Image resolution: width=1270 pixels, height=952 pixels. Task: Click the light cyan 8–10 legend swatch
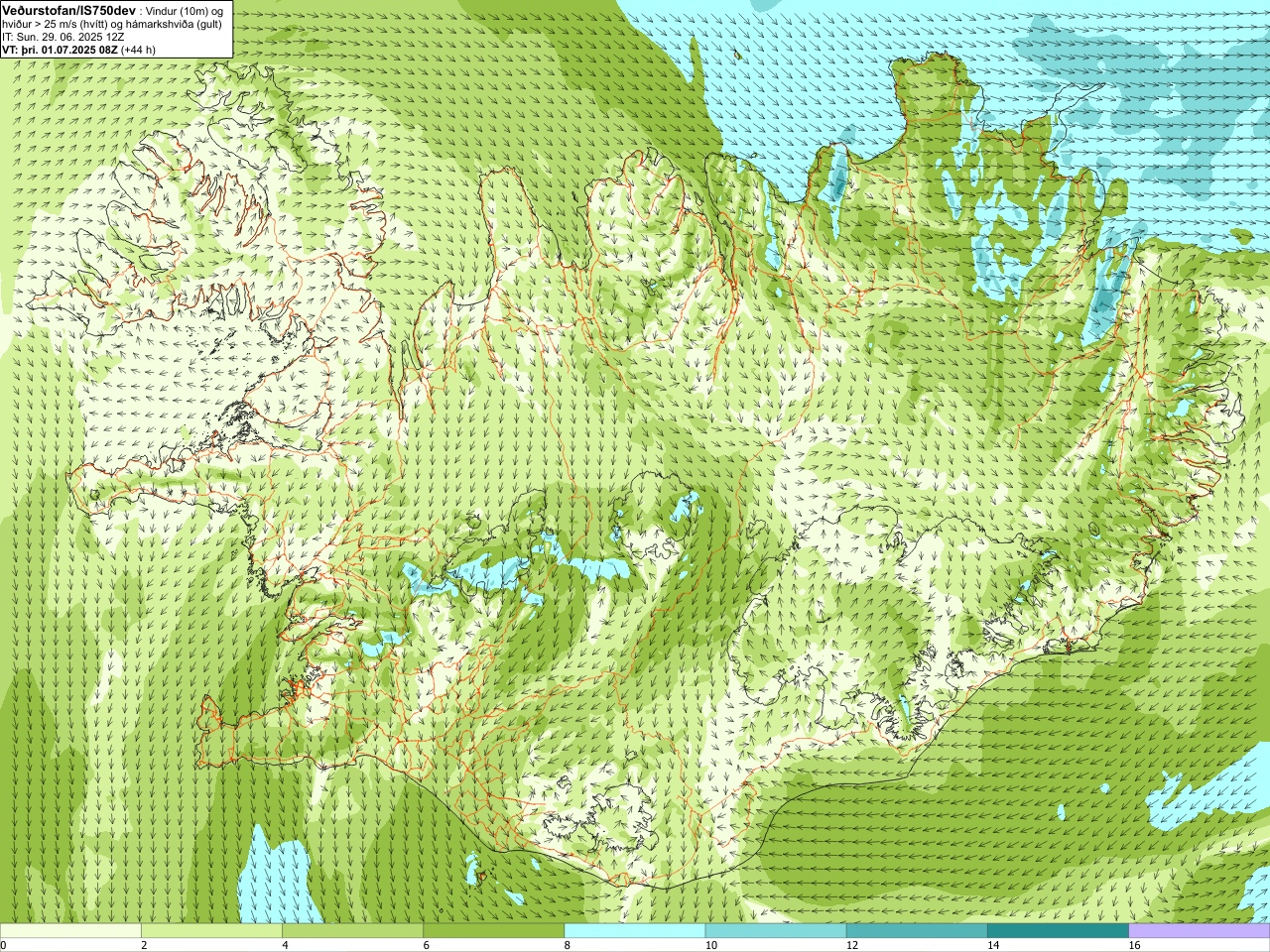635,931
